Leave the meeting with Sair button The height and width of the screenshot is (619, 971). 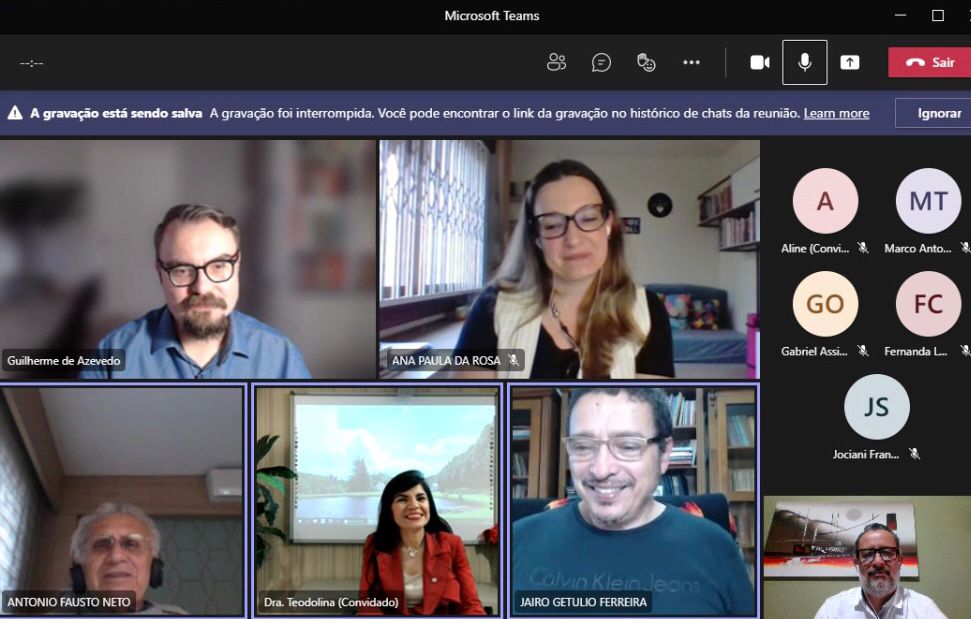click(x=930, y=62)
